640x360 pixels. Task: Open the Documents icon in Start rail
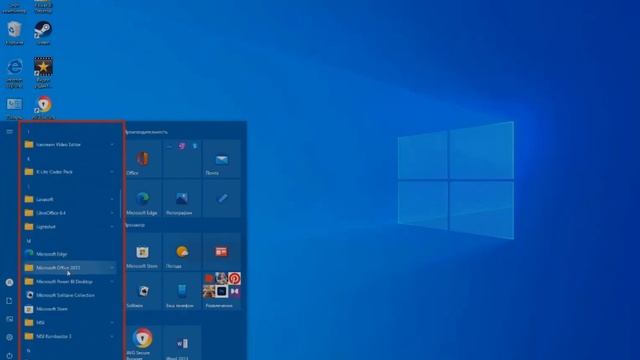[x=9, y=301]
